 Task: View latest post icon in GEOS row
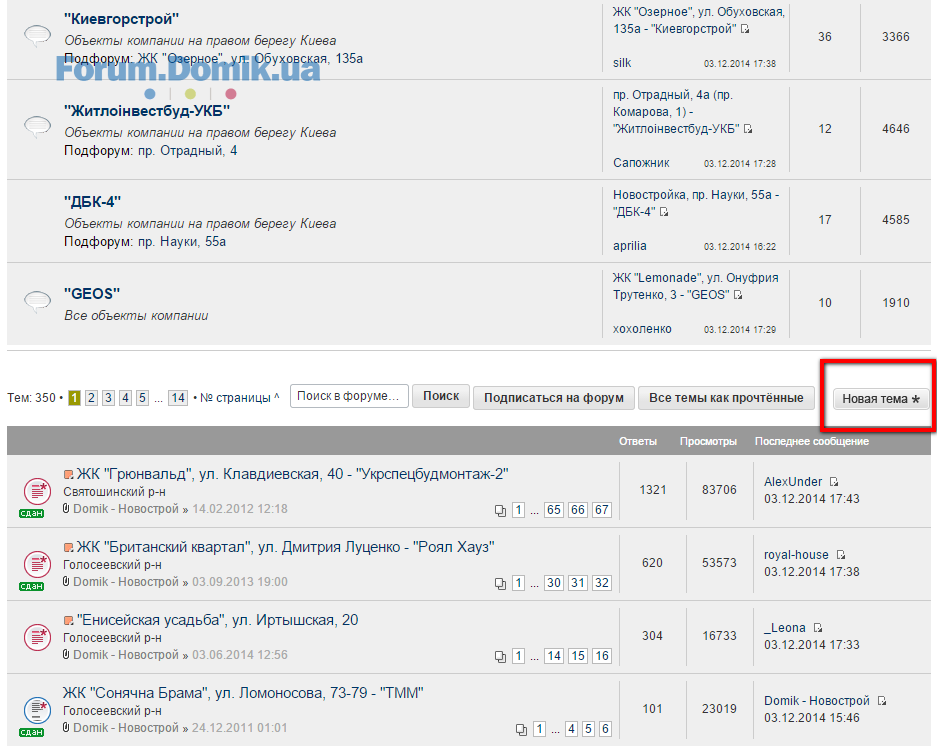click(x=738, y=295)
